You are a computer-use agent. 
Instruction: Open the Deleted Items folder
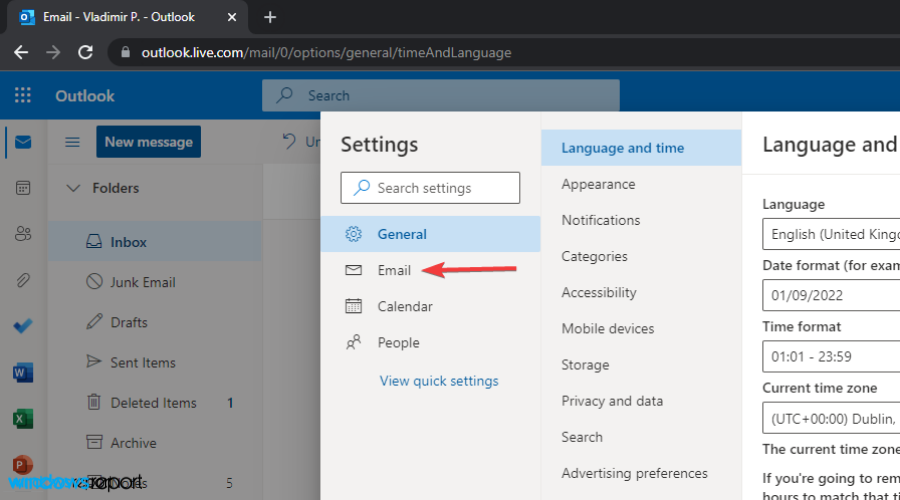155,402
